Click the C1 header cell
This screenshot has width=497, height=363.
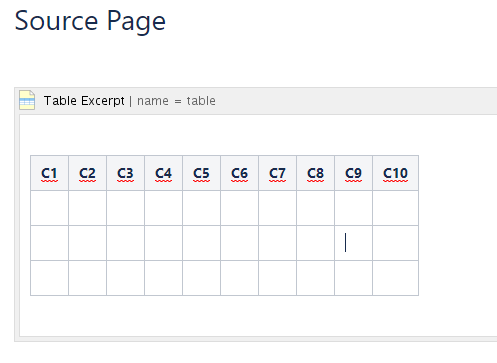(x=49, y=173)
